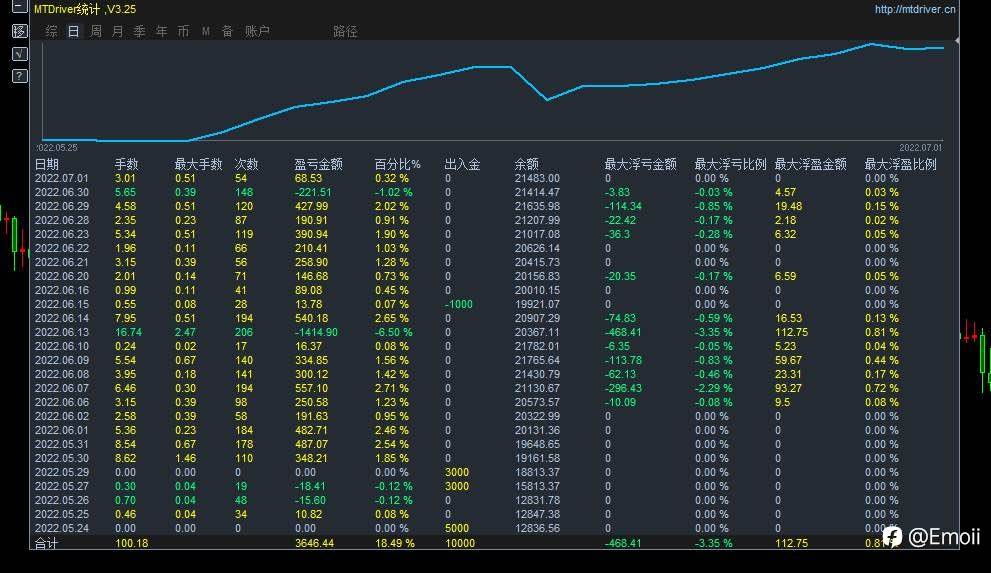Click the 最大浮亏比例 column header
The width and height of the screenshot is (991, 573).
731,164
